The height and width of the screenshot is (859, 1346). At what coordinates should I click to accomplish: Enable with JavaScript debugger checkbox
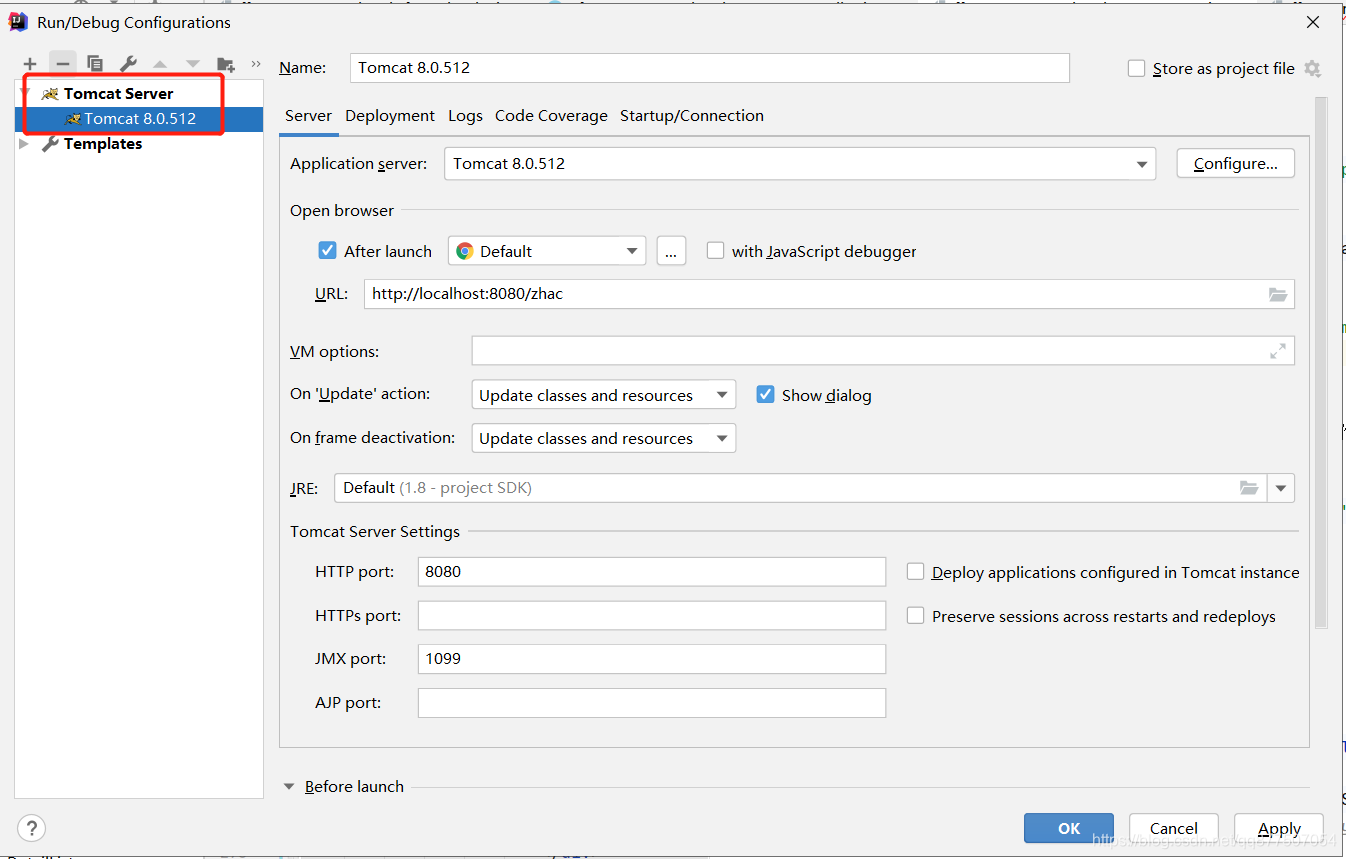click(x=715, y=251)
